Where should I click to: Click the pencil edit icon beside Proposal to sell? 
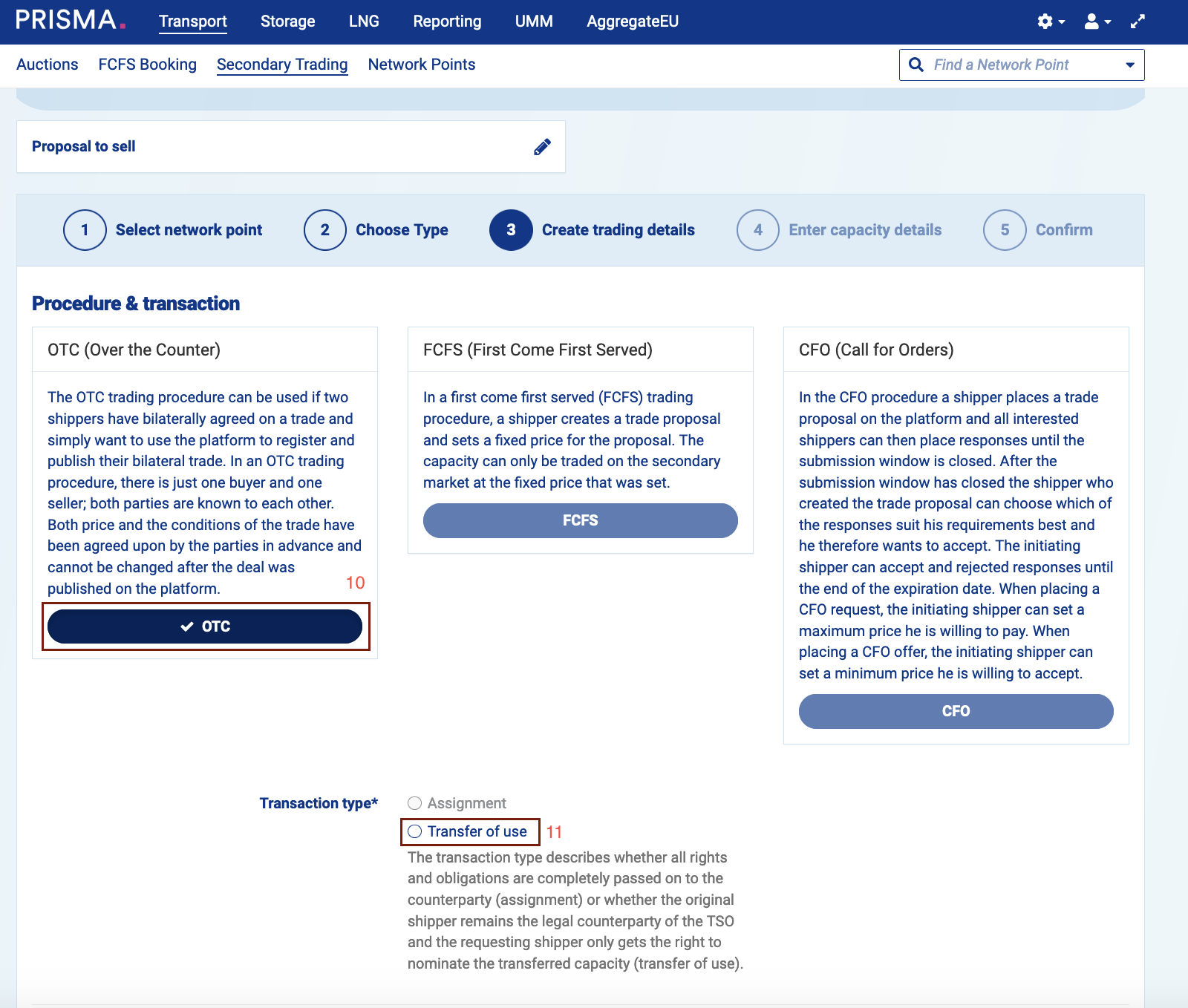[x=542, y=147]
